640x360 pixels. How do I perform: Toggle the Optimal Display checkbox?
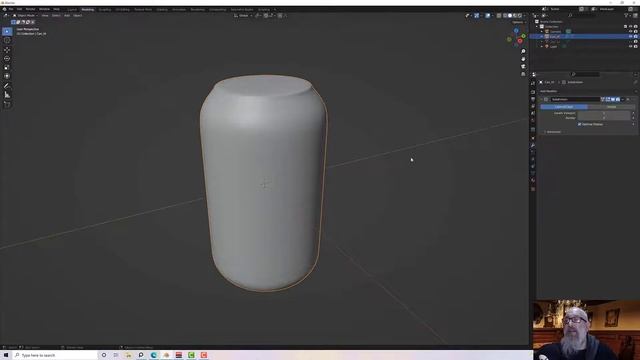pos(579,124)
